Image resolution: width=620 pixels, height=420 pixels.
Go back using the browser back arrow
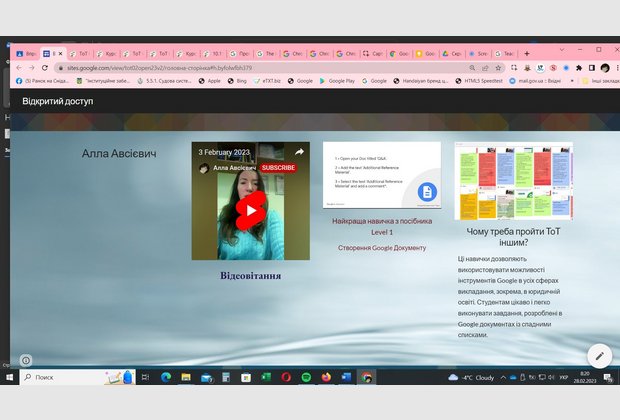point(13,67)
